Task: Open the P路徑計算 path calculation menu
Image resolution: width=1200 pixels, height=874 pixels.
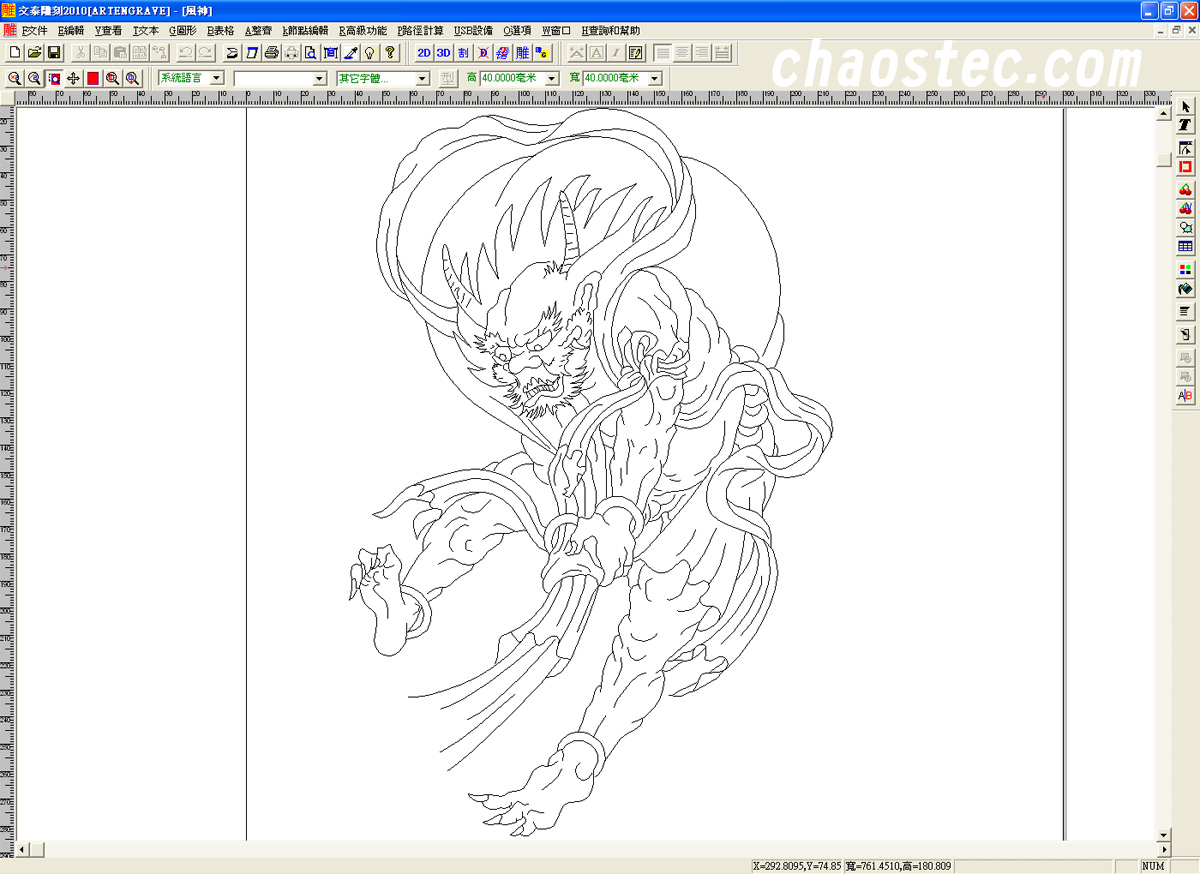Action: coord(421,31)
